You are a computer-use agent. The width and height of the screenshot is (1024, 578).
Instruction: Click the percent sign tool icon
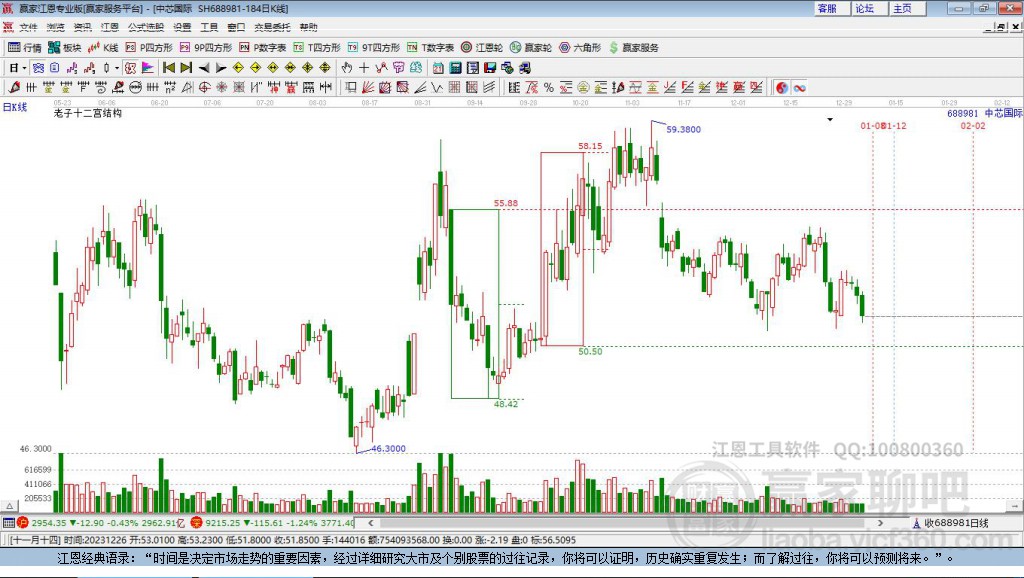[549, 88]
